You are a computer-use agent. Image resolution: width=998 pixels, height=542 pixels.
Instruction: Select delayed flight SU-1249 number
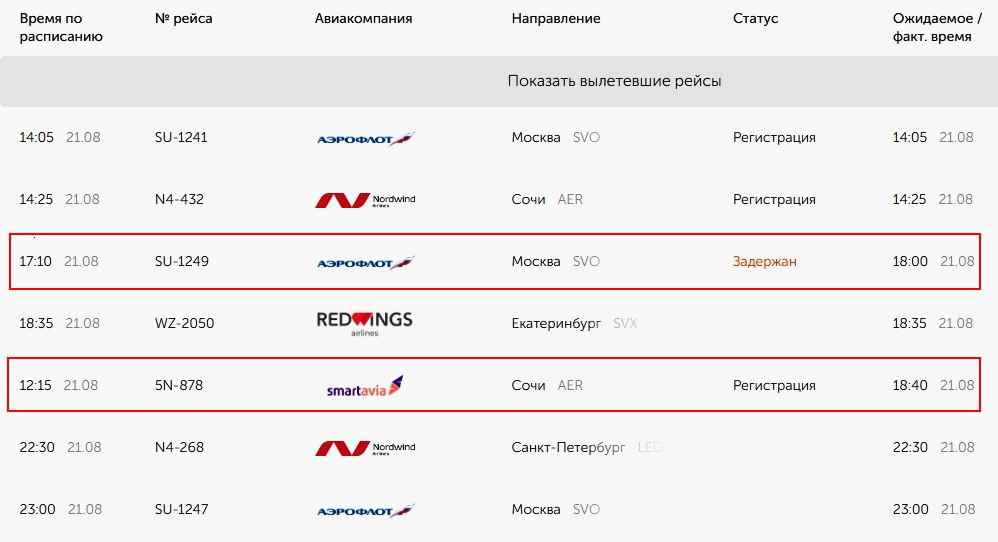pos(181,261)
